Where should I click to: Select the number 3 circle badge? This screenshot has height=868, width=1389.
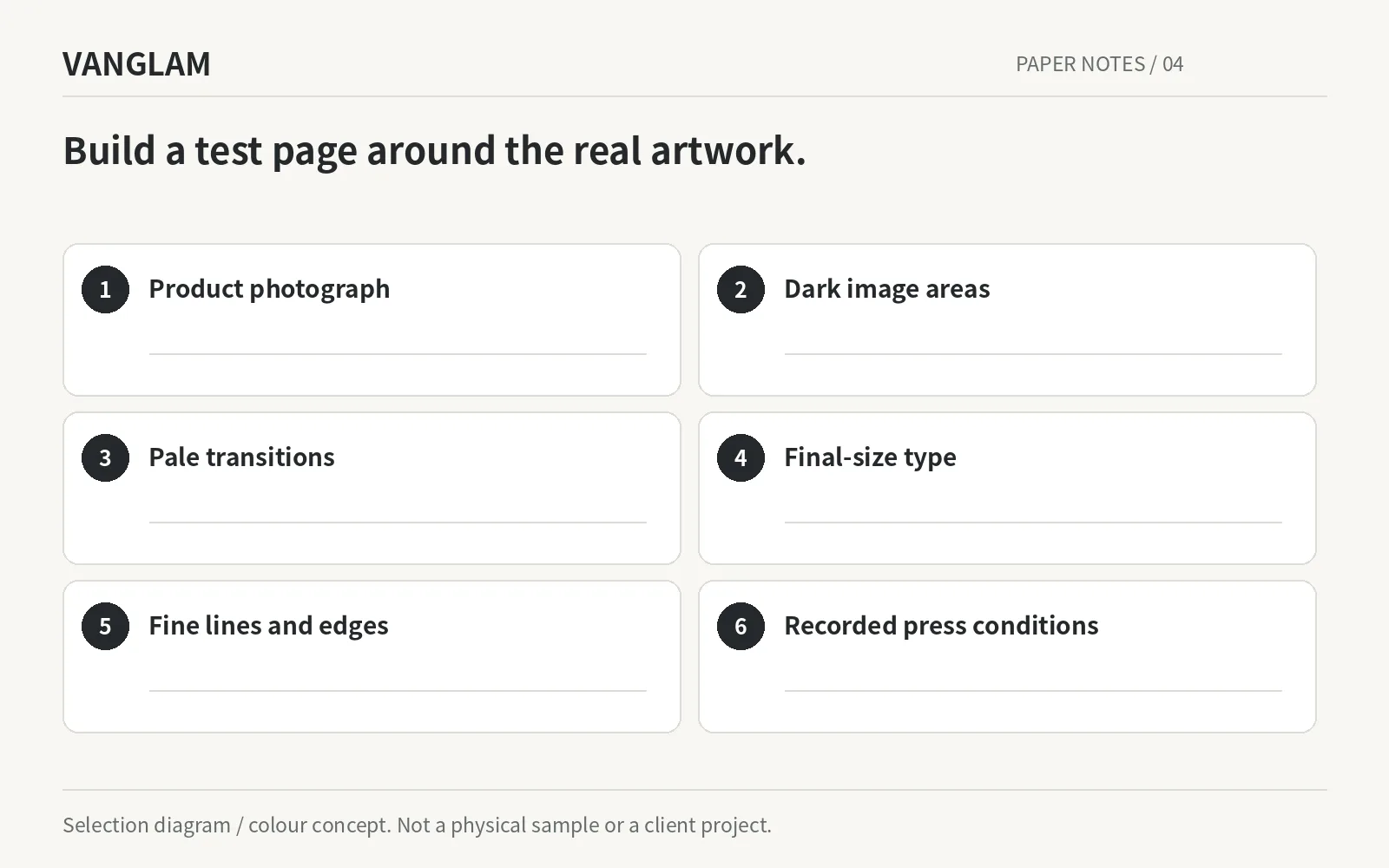105,457
